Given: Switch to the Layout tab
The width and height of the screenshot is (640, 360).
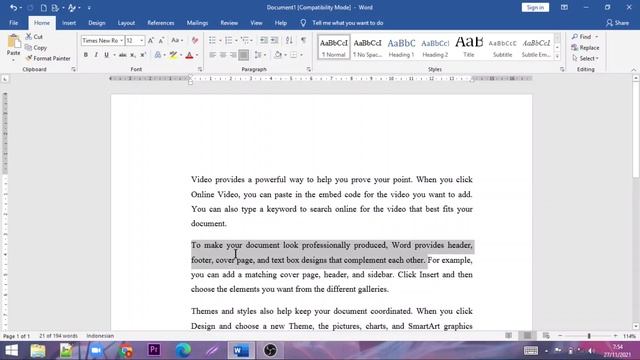Looking at the screenshot, I should [x=126, y=23].
